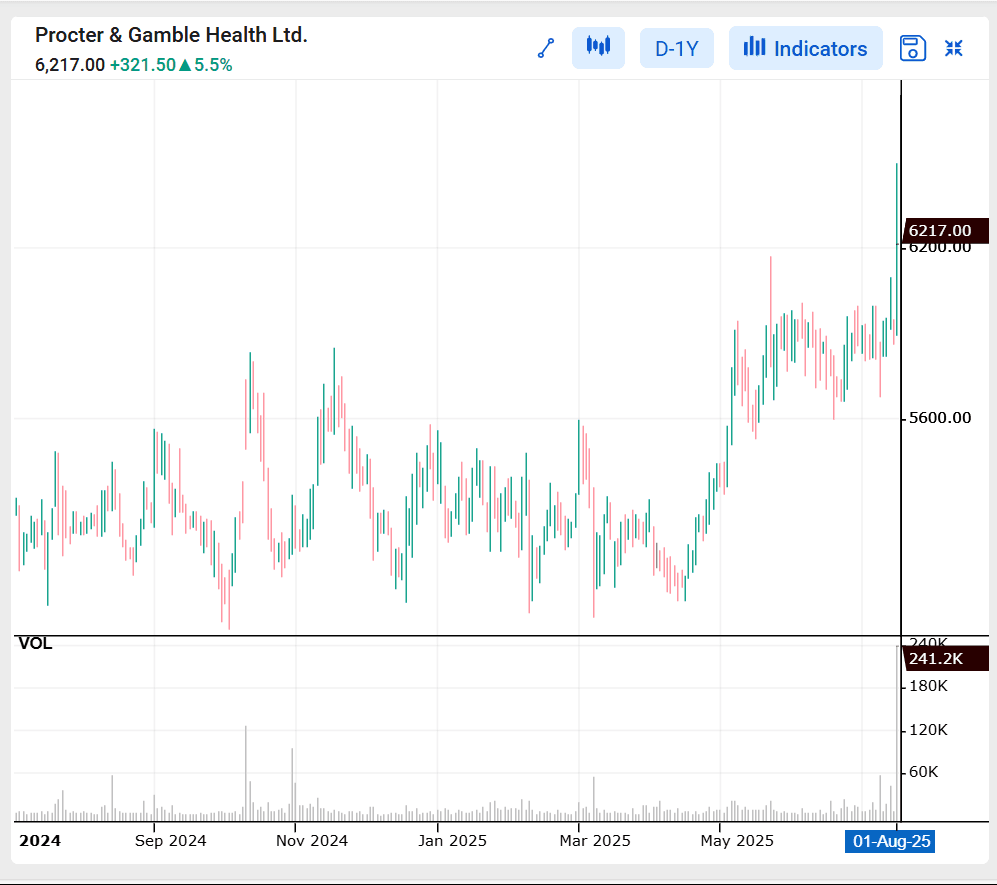Click the Procter & Gamble Health Ltd. title
This screenshot has width=997, height=885.
[171, 35]
